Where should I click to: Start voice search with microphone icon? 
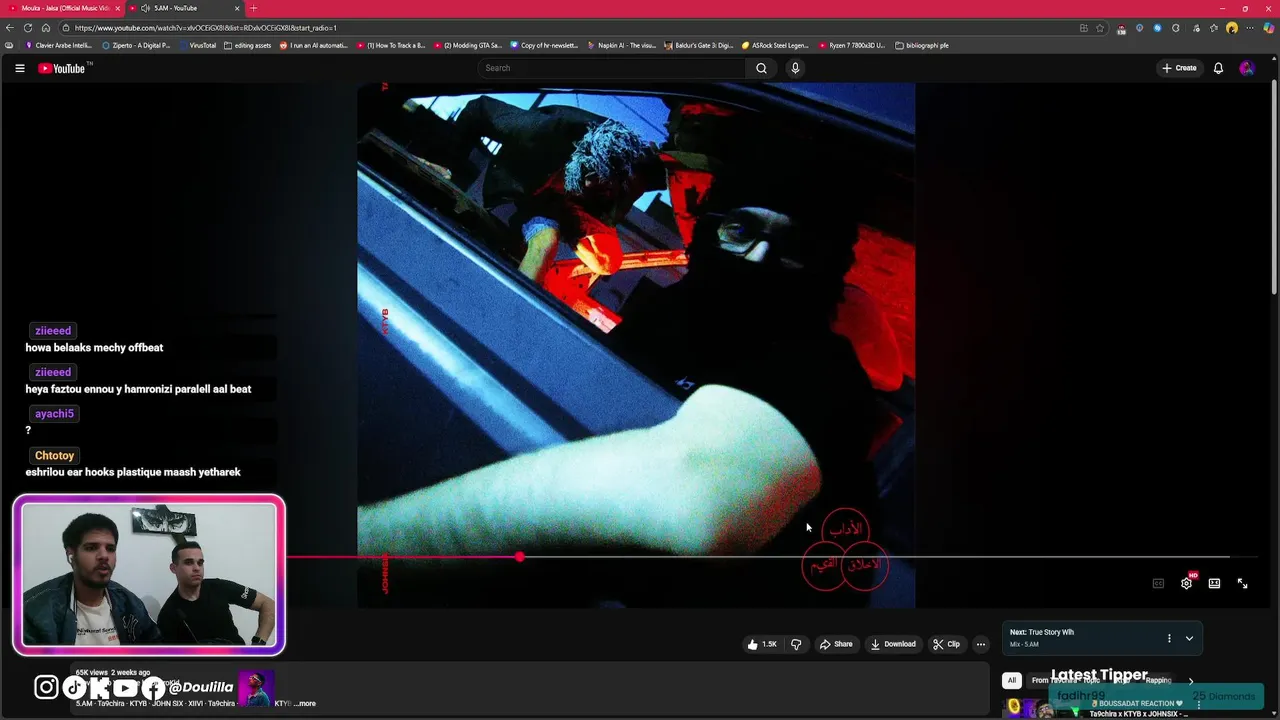(795, 68)
